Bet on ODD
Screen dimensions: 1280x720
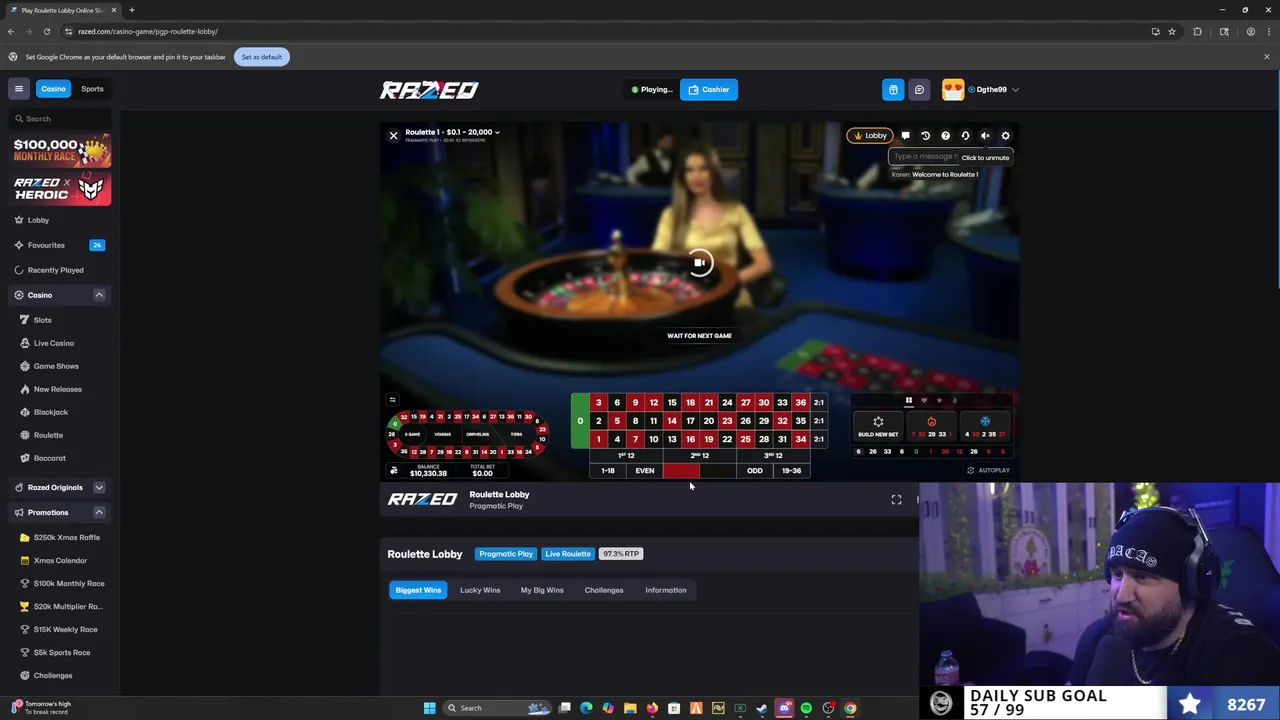(755, 471)
